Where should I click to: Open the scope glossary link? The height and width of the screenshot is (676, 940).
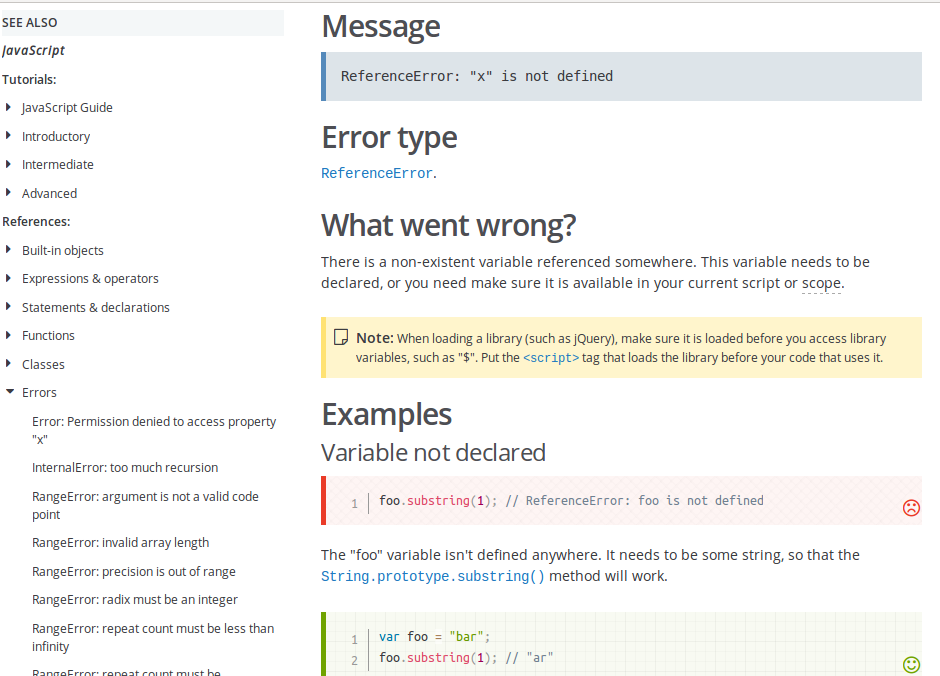tap(822, 284)
